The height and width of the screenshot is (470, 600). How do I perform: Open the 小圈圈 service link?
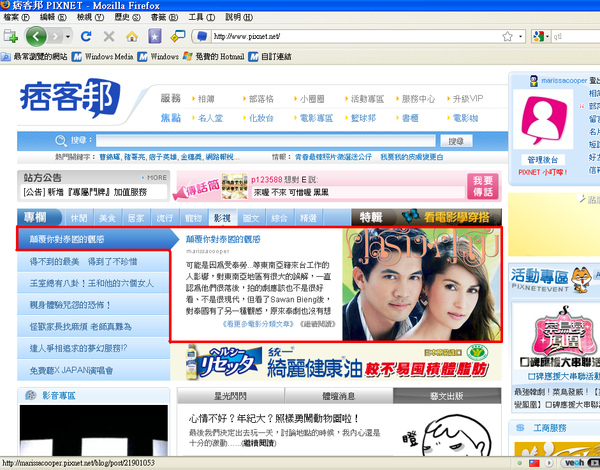[312, 99]
